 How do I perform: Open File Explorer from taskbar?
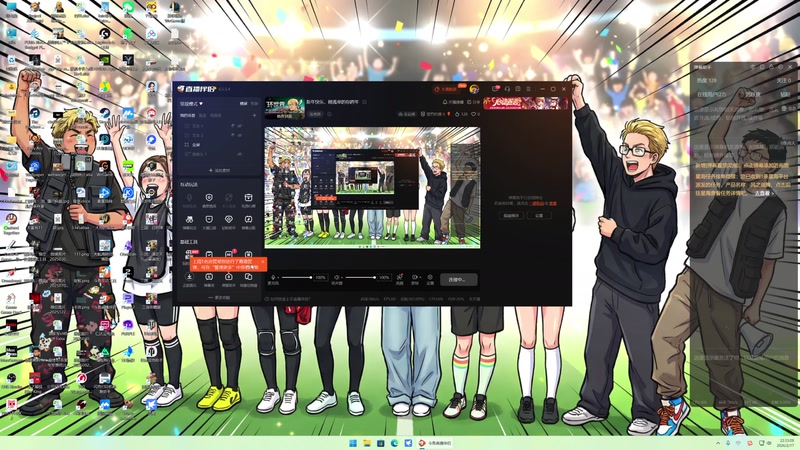pos(367,443)
